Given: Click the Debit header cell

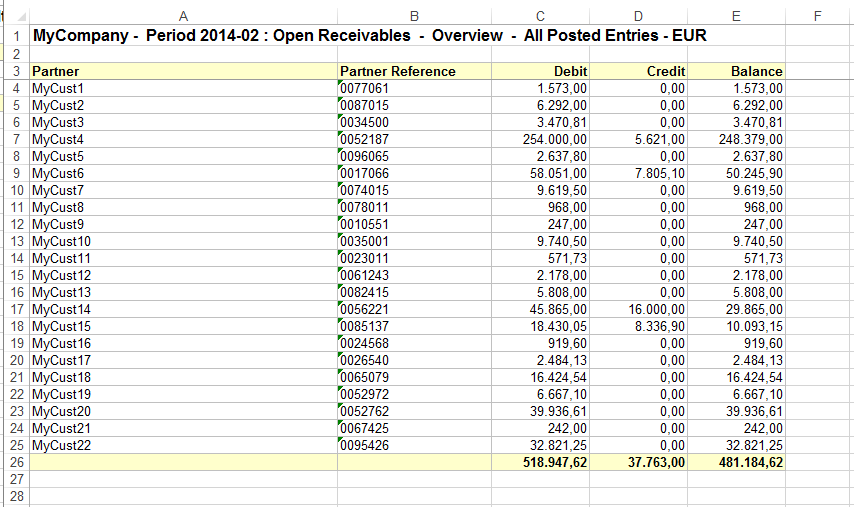Looking at the screenshot, I should 540,71.
